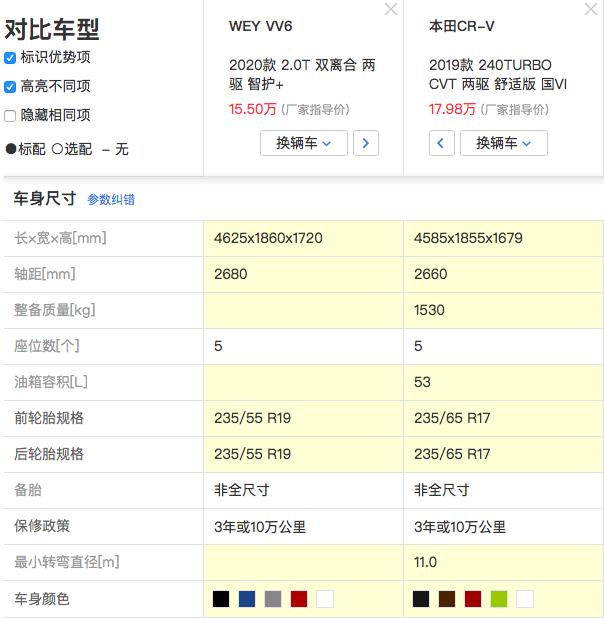Enable 隐藏相同项 checkbox
Screen dimensions: 604x618
[x=10, y=115]
